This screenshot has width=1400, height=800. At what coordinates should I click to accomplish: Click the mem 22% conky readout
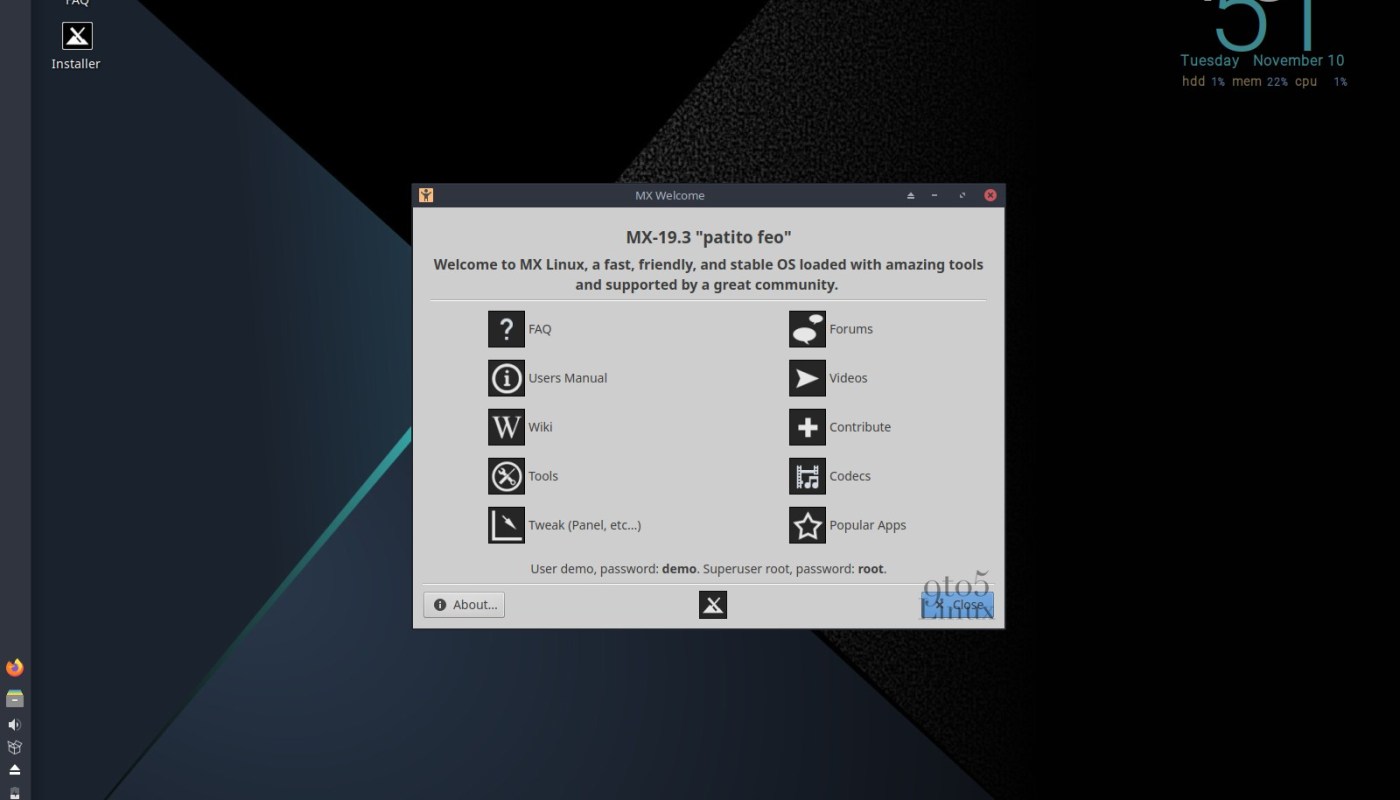(x=1260, y=82)
